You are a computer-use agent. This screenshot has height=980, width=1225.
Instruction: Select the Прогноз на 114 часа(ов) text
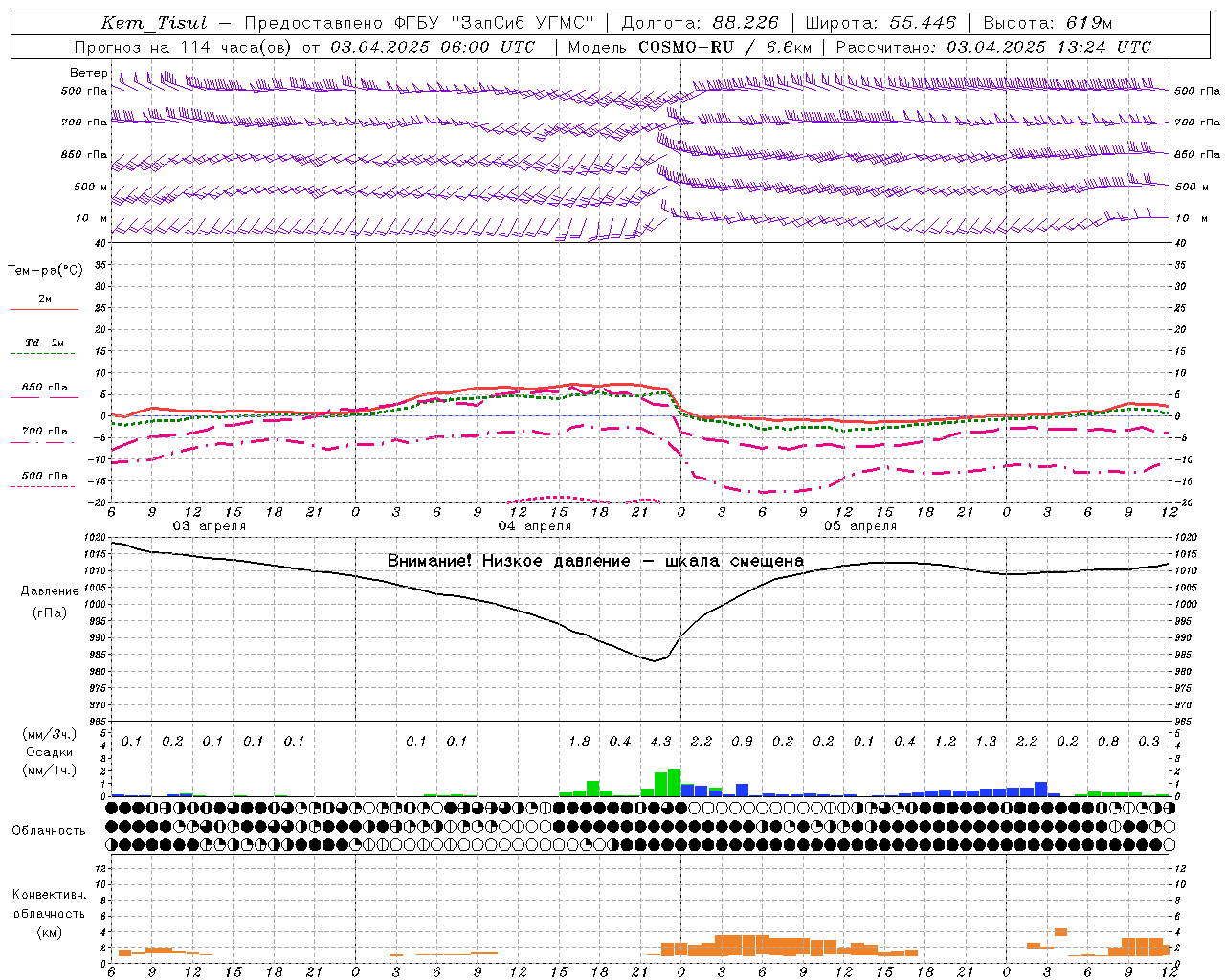(185, 47)
